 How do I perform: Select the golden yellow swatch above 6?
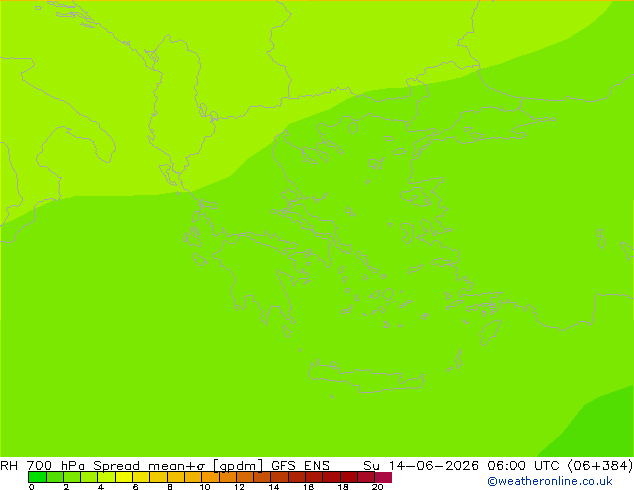141,477
